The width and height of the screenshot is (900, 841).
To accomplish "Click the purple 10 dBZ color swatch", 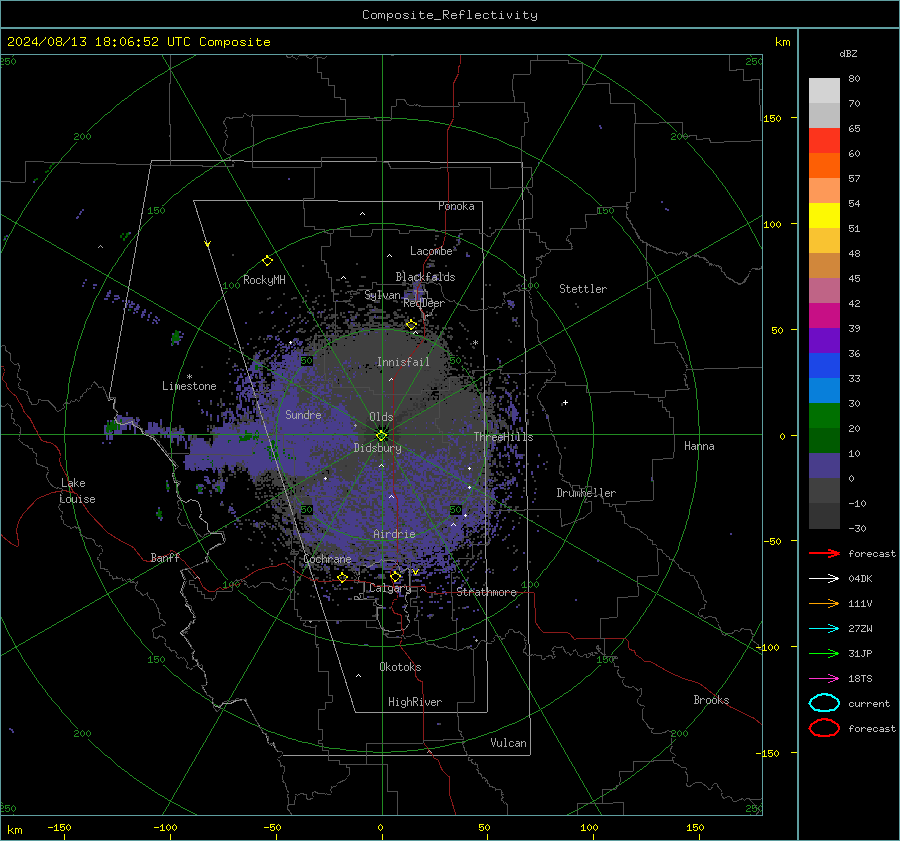I will coord(824,466).
